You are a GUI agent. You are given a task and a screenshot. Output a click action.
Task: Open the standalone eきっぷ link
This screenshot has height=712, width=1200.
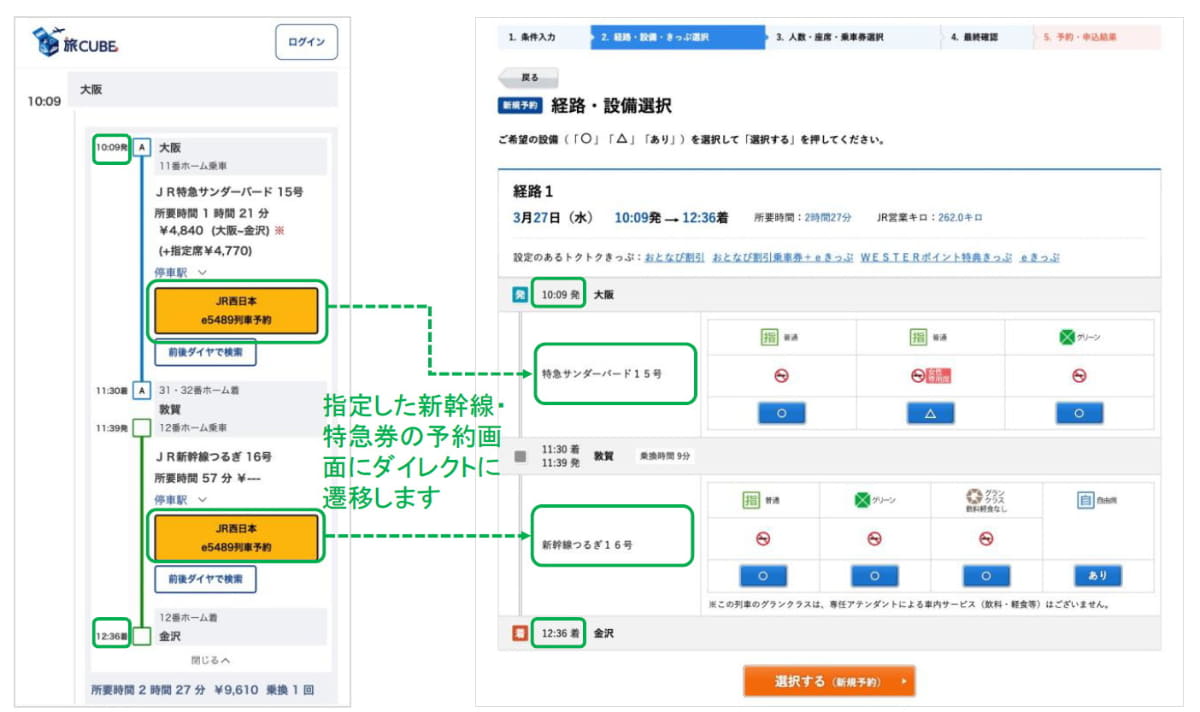(x=1040, y=257)
